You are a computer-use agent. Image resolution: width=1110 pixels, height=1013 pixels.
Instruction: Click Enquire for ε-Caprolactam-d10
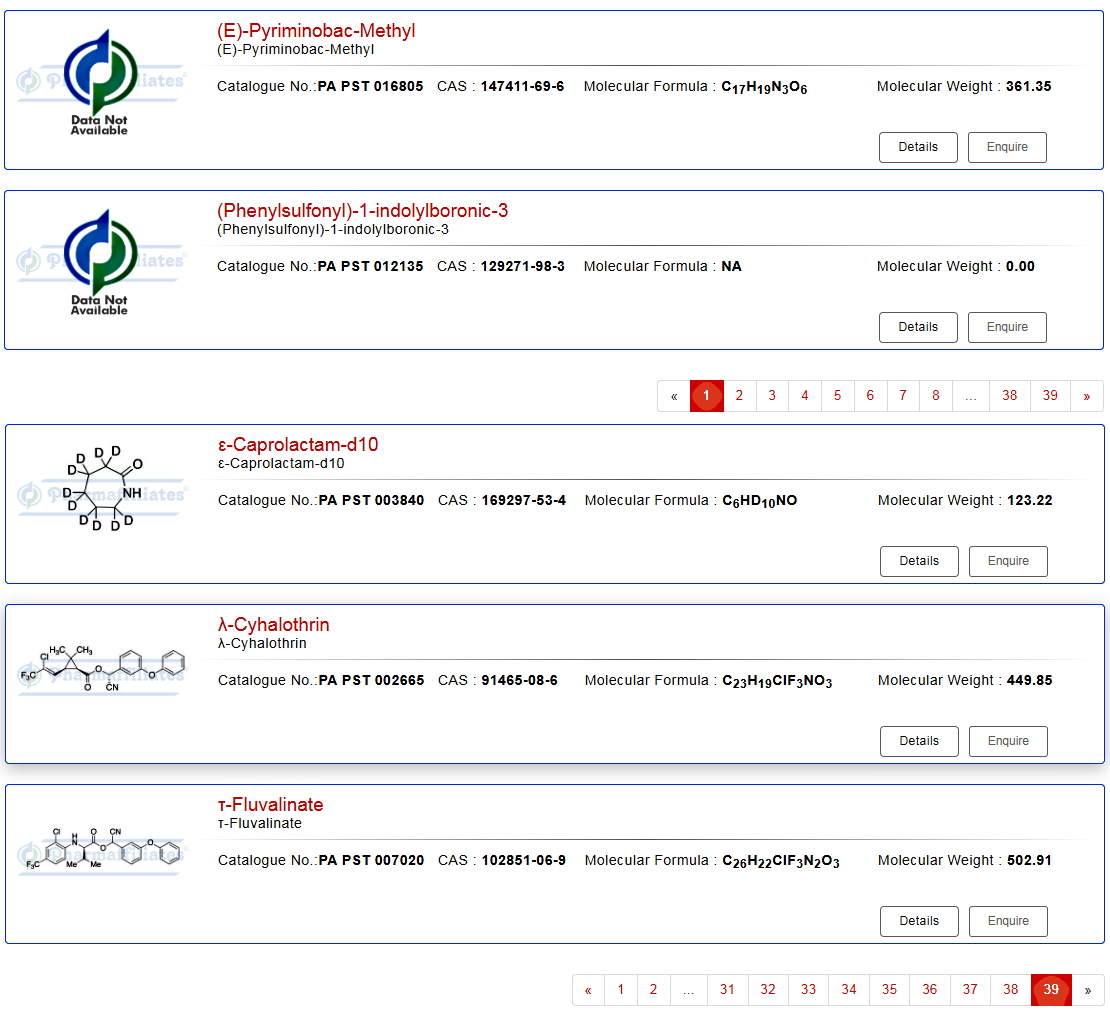point(1009,561)
